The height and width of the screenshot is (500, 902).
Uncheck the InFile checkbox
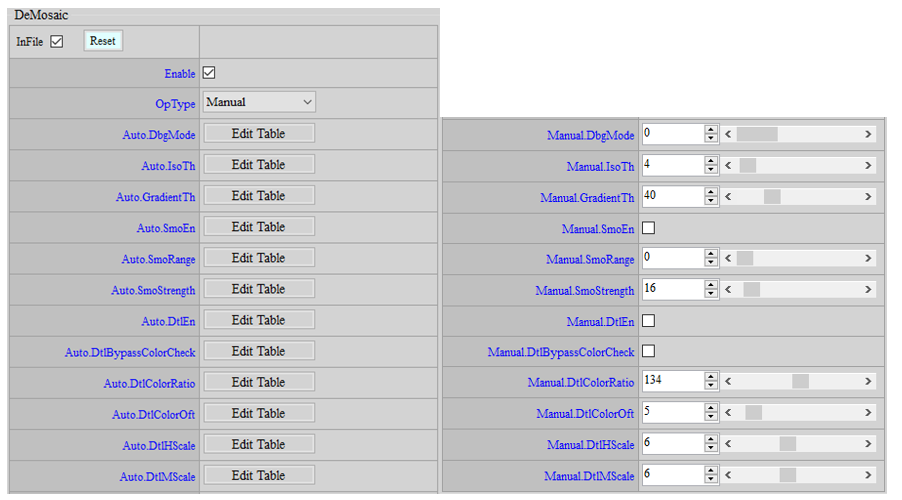(x=57, y=42)
